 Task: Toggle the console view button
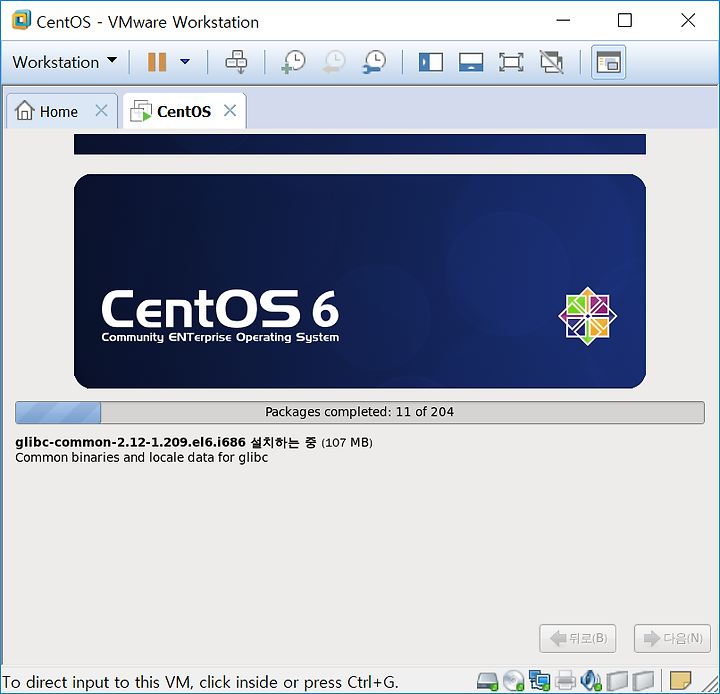(608, 62)
